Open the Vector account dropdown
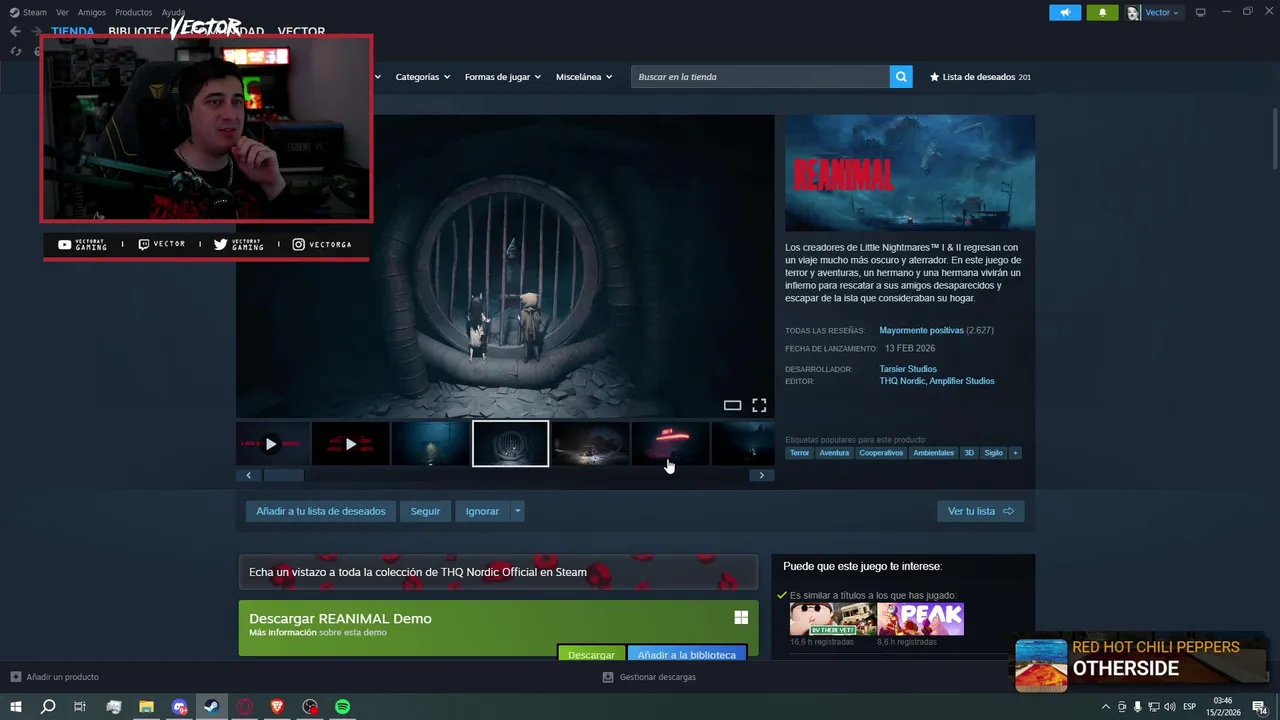1280x720 pixels. tap(1153, 12)
